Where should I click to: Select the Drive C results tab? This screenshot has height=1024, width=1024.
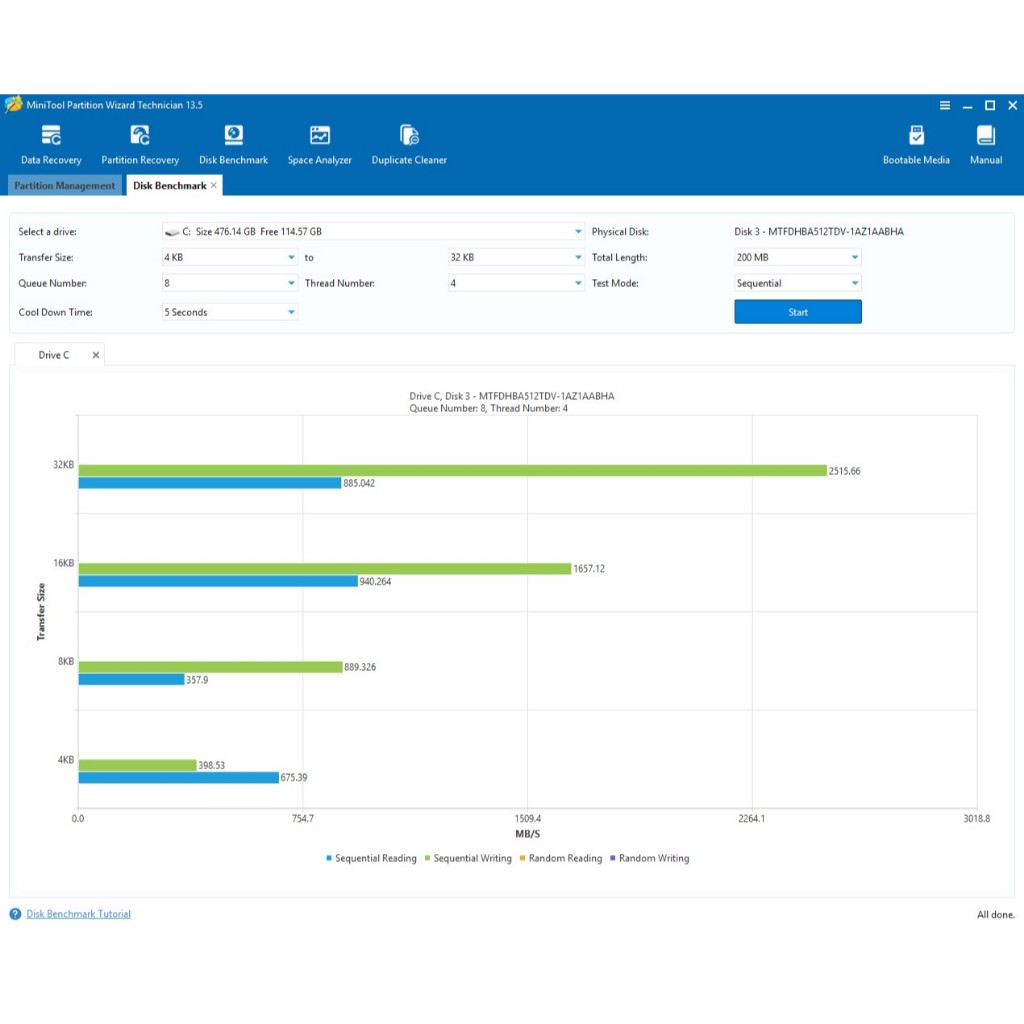tap(54, 355)
